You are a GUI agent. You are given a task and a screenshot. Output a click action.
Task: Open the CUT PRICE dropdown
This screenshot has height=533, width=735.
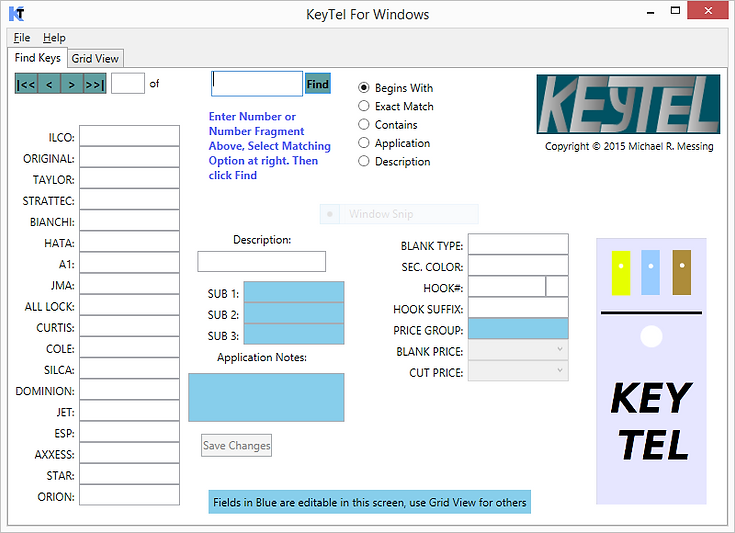tap(518, 371)
